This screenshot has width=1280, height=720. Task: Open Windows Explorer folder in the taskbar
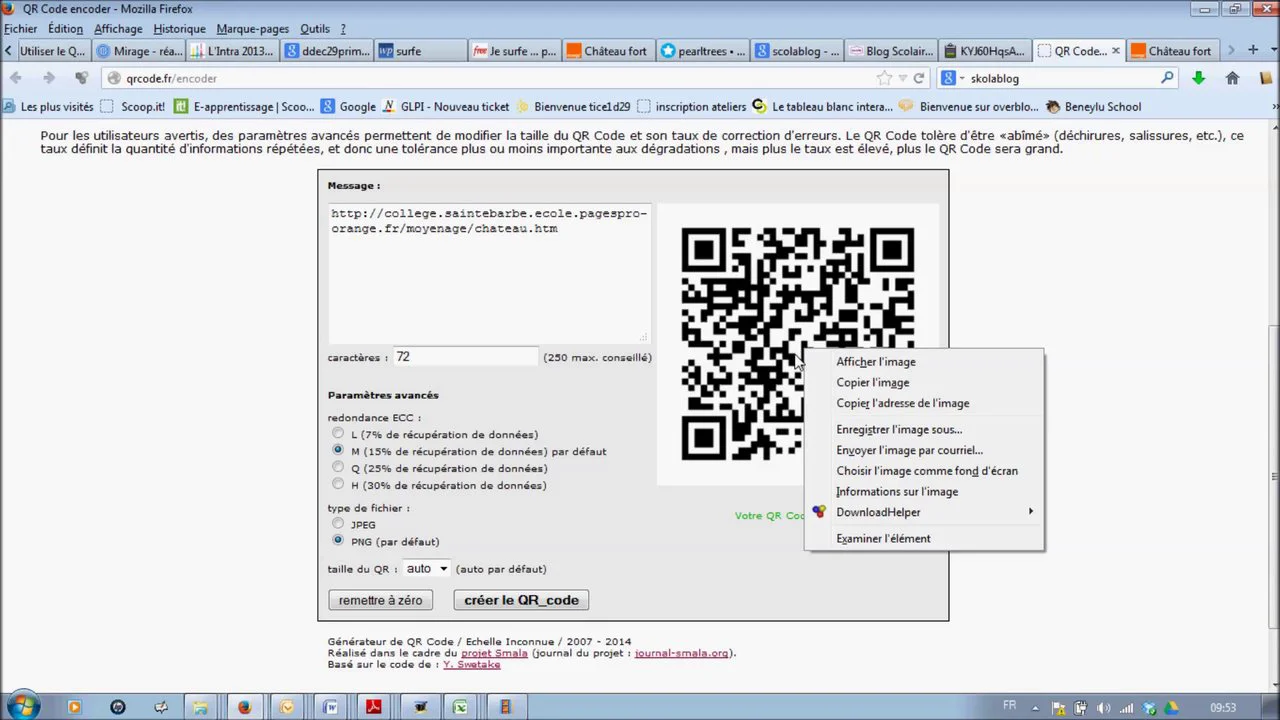click(x=201, y=707)
